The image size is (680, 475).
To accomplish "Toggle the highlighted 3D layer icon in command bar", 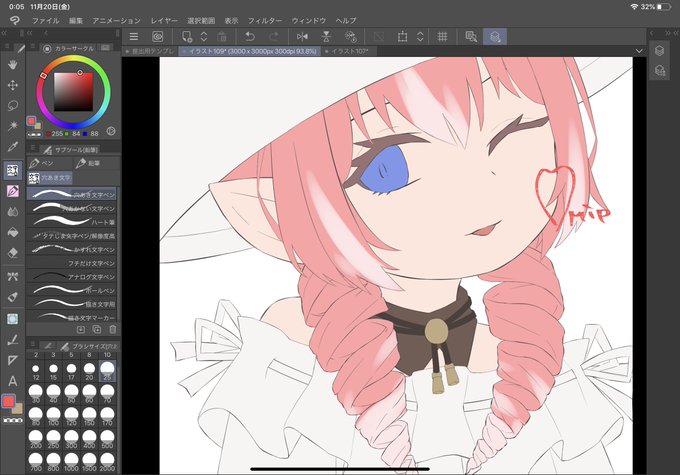I will coord(495,37).
